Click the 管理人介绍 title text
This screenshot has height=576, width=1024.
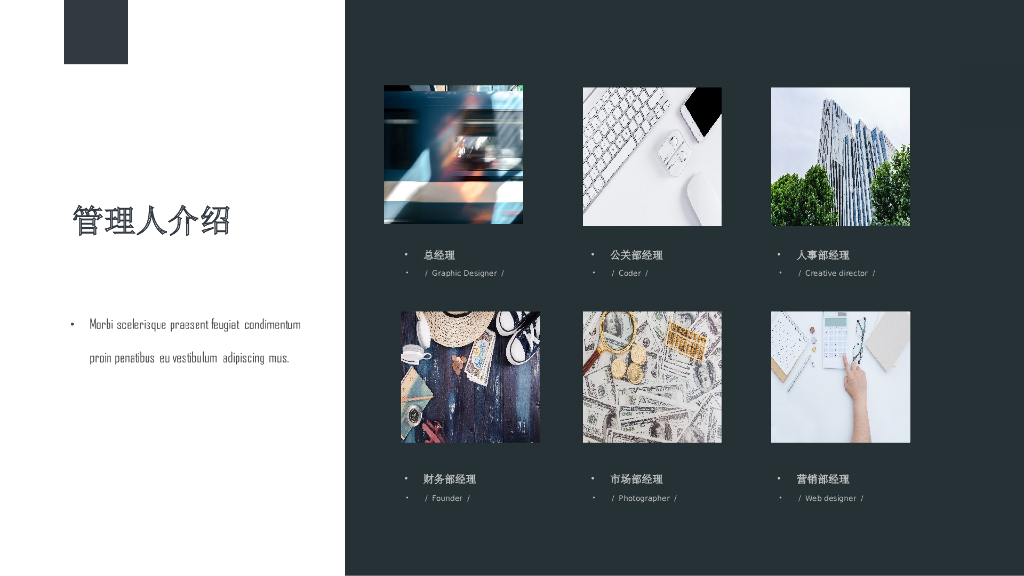(151, 221)
